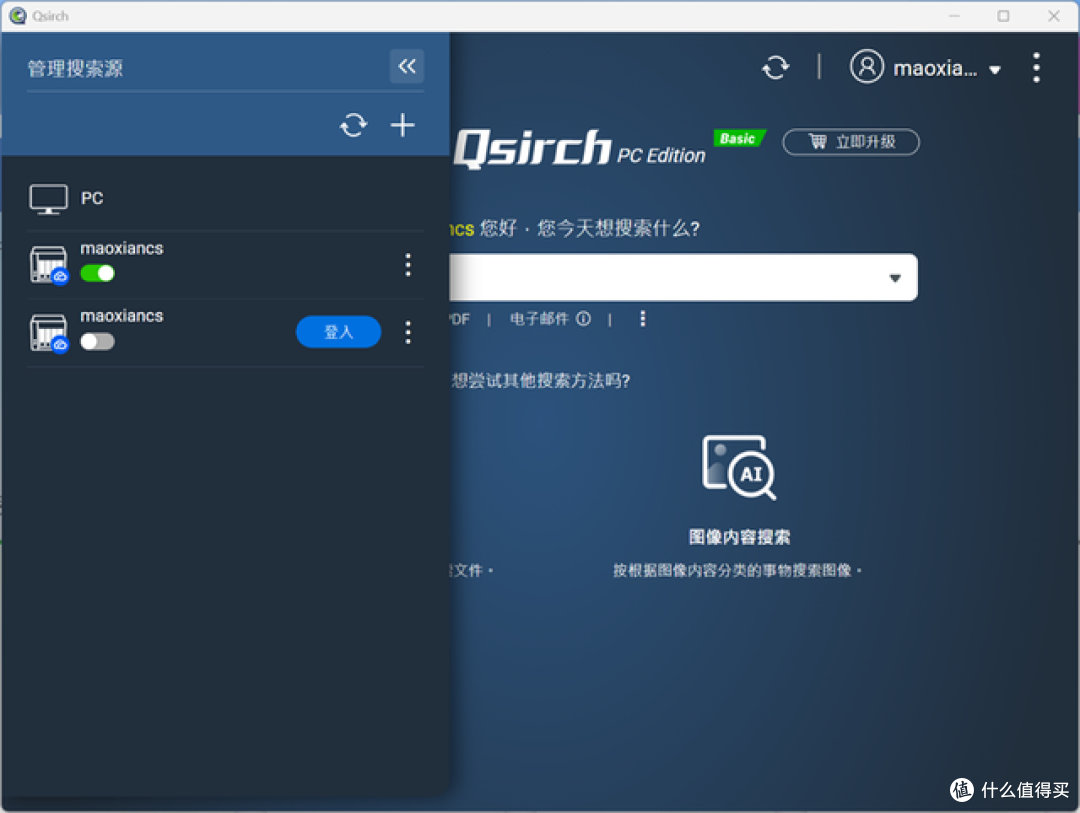
Task: Click the first maoxiancs NAS device icon
Action: click(49, 265)
